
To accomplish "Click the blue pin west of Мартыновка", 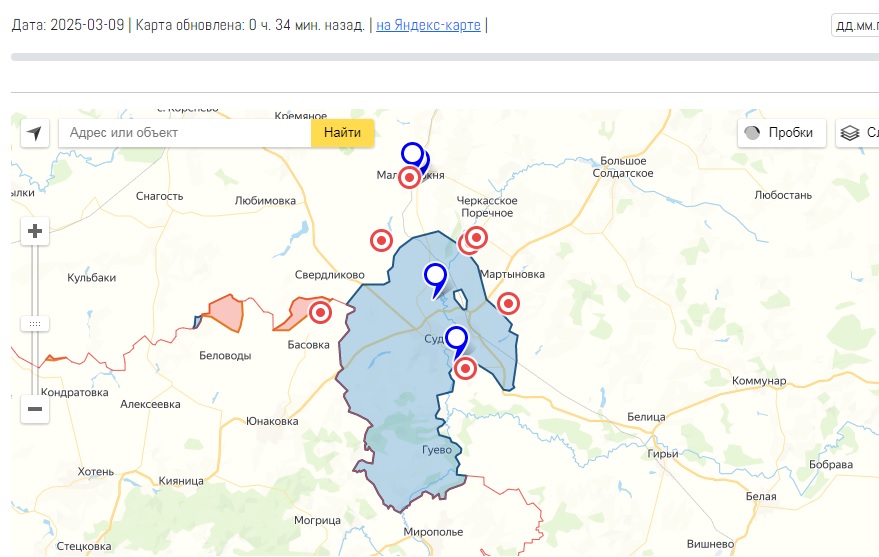I will [x=435, y=275].
